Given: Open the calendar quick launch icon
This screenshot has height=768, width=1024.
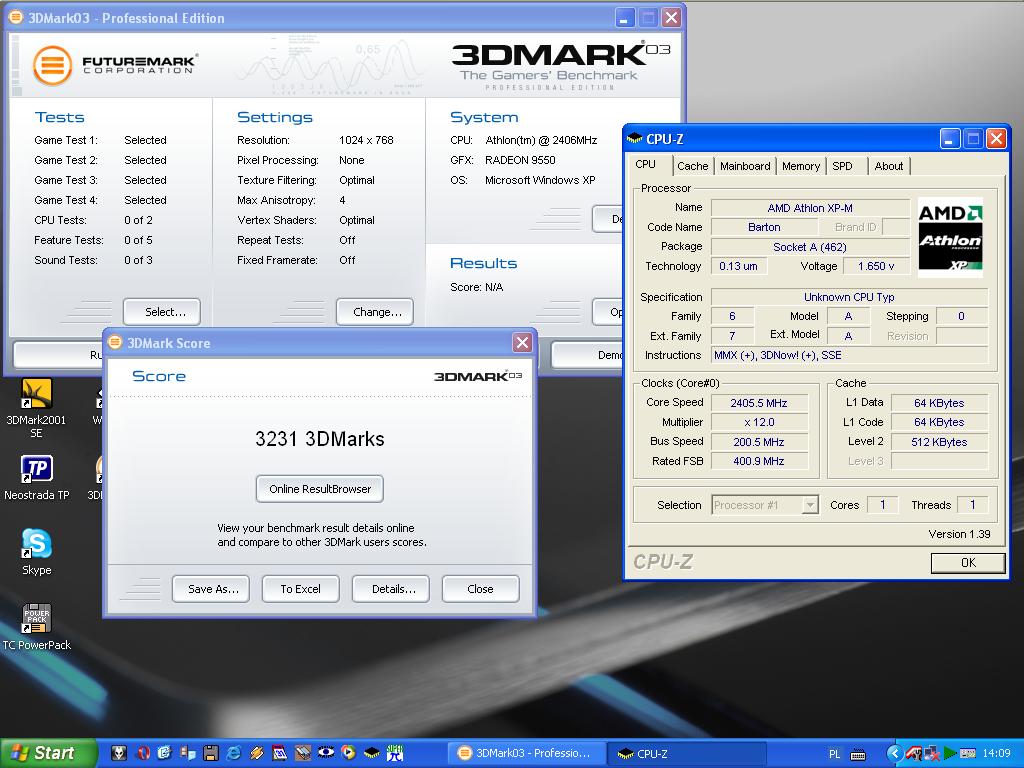Looking at the screenshot, I should (280, 753).
